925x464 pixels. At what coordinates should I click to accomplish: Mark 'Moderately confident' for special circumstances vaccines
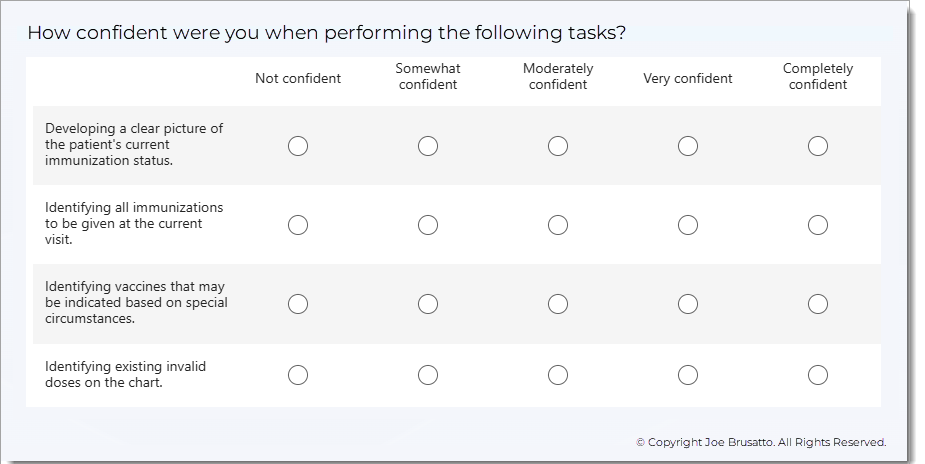pos(558,303)
